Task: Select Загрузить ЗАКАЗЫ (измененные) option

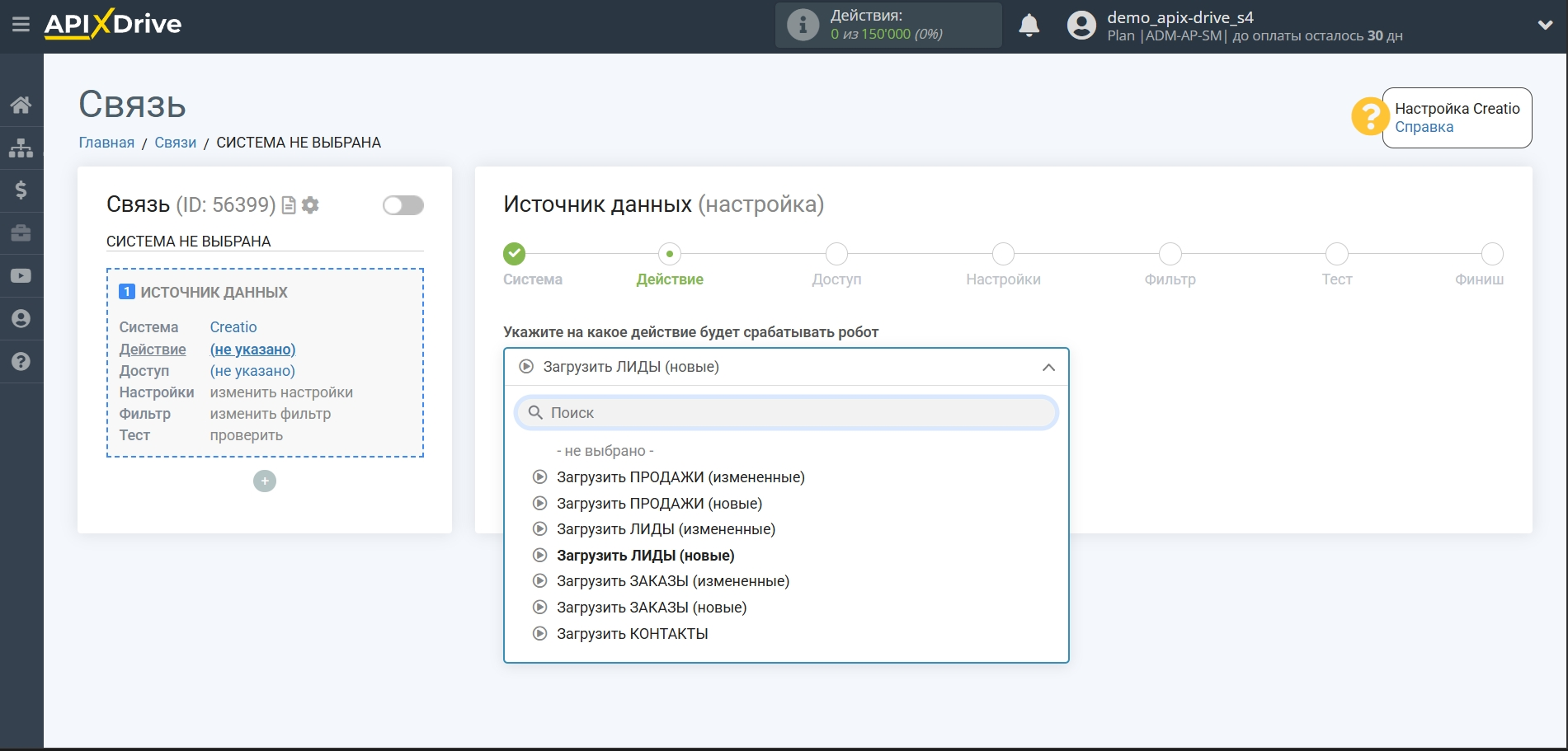Action: click(672, 581)
